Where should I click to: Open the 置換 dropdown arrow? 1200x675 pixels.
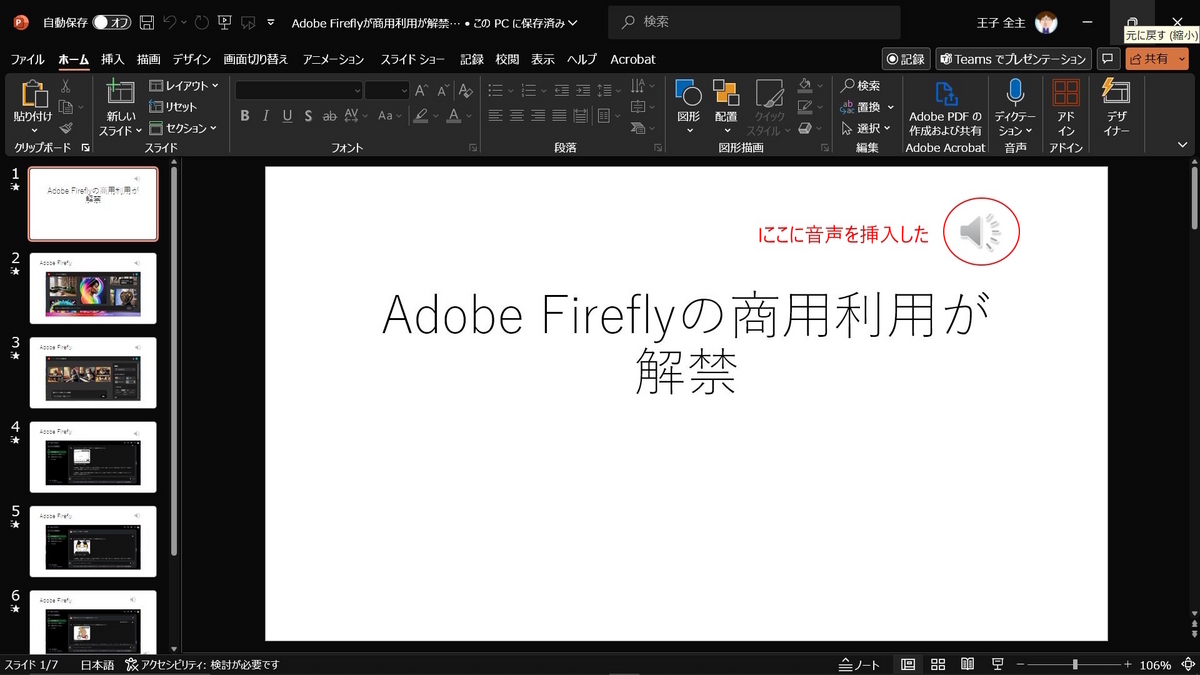click(891, 107)
